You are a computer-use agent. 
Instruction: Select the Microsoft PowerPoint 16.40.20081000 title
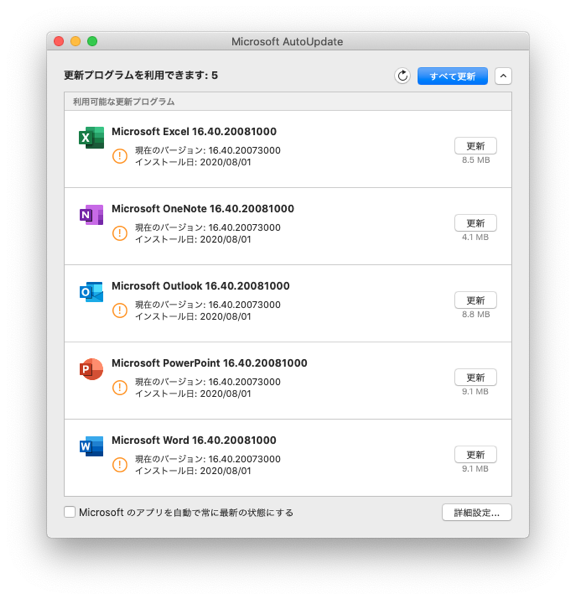209,363
